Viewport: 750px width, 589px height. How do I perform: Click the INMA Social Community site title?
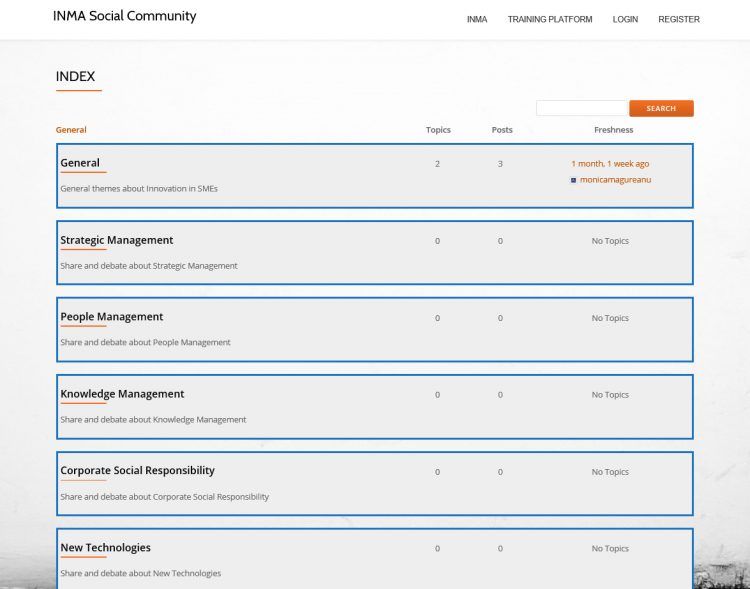(x=124, y=16)
